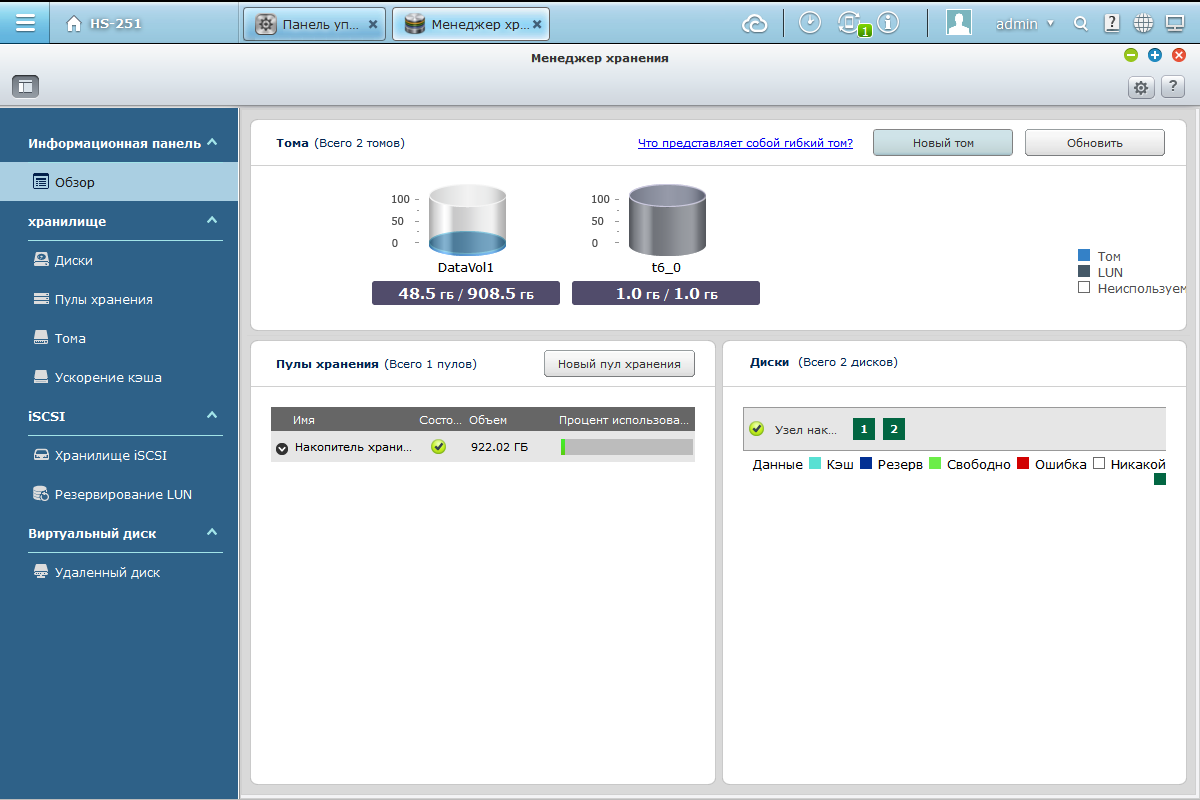Open the main hamburger menu
Viewport: 1200px width, 800px height.
[25, 23]
